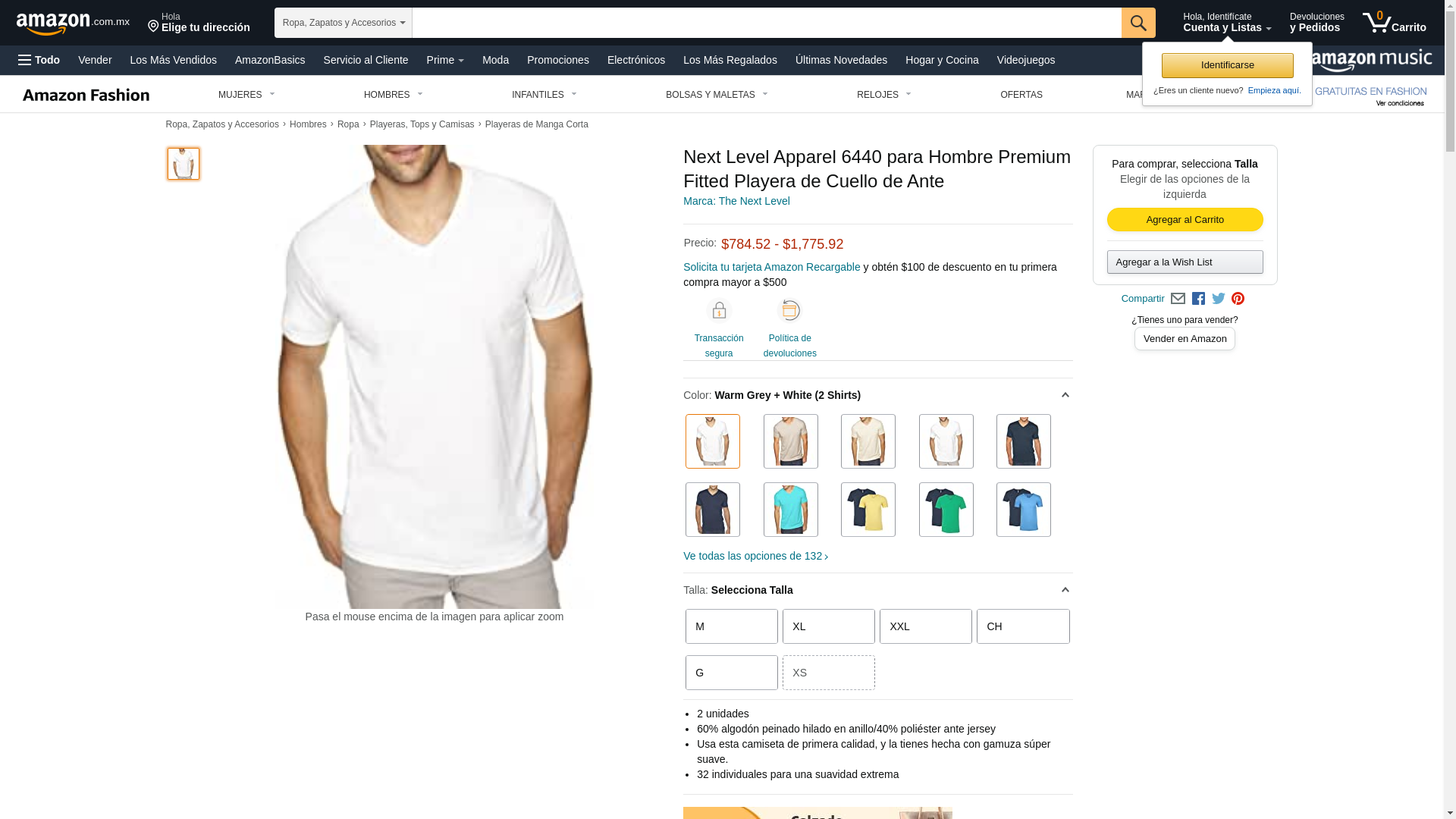Viewport: 1456px width, 819px height.
Task: Open the HOMBRES fashion menu
Action: click(x=394, y=95)
